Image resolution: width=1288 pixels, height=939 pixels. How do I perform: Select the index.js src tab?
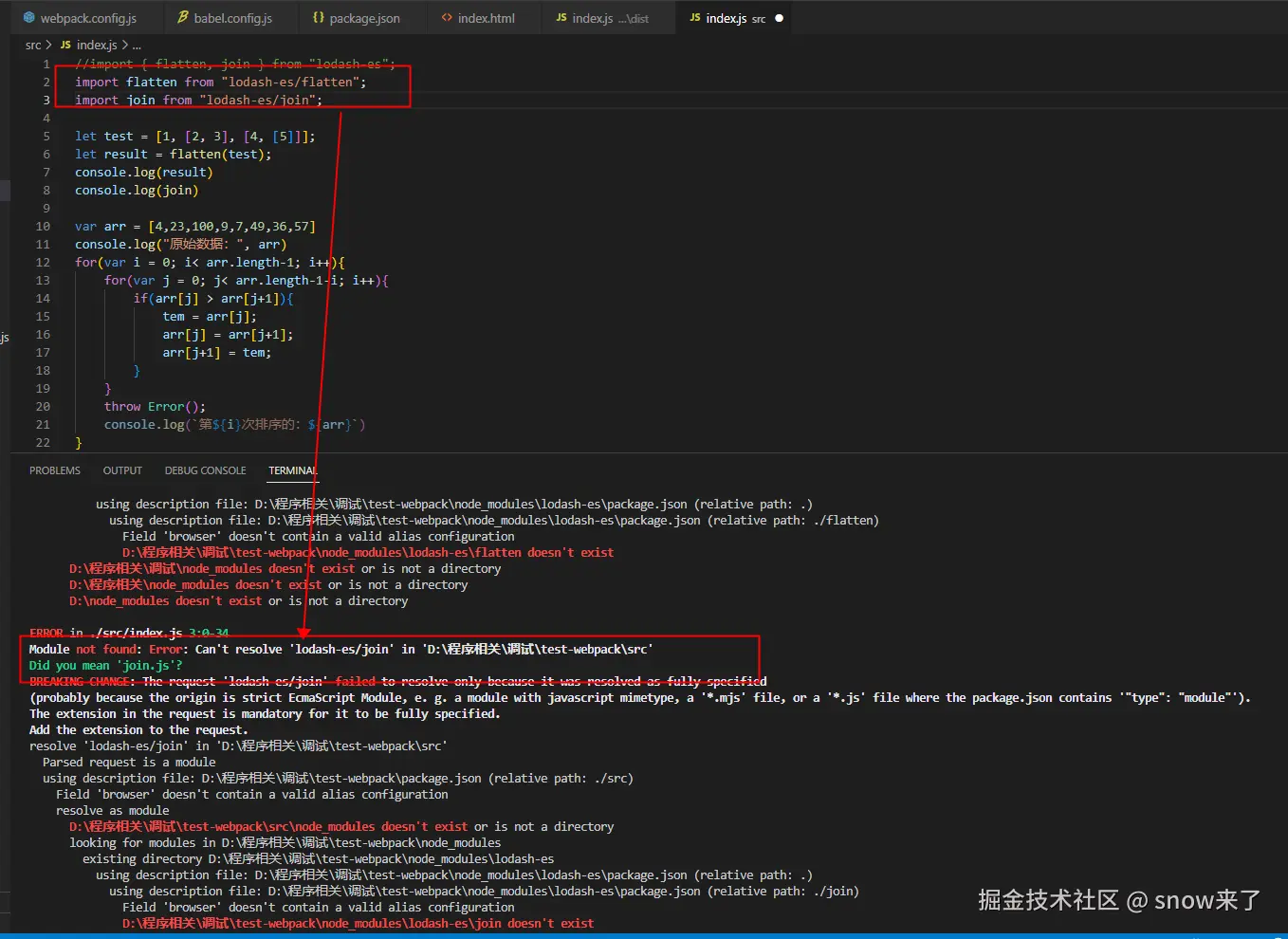click(x=736, y=18)
